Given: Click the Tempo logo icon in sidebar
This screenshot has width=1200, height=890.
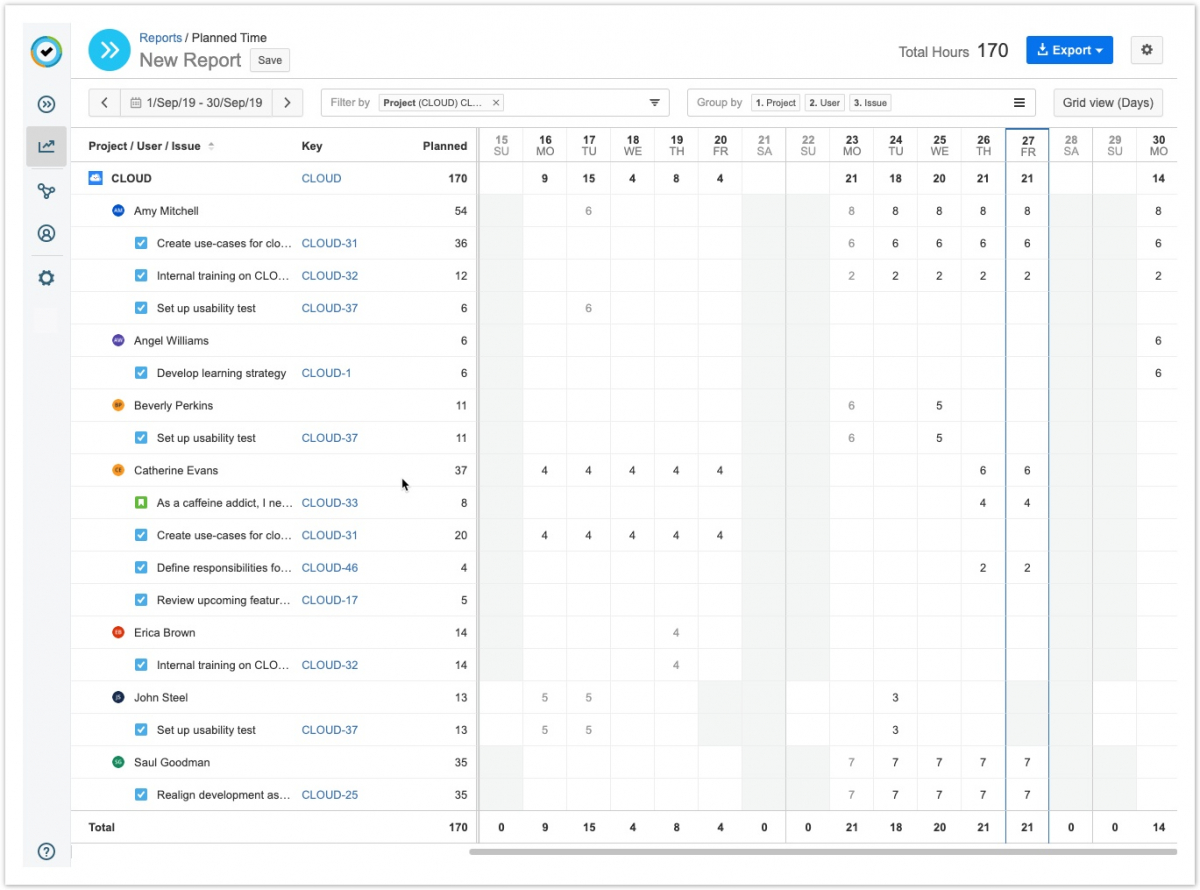Looking at the screenshot, I should (46, 51).
